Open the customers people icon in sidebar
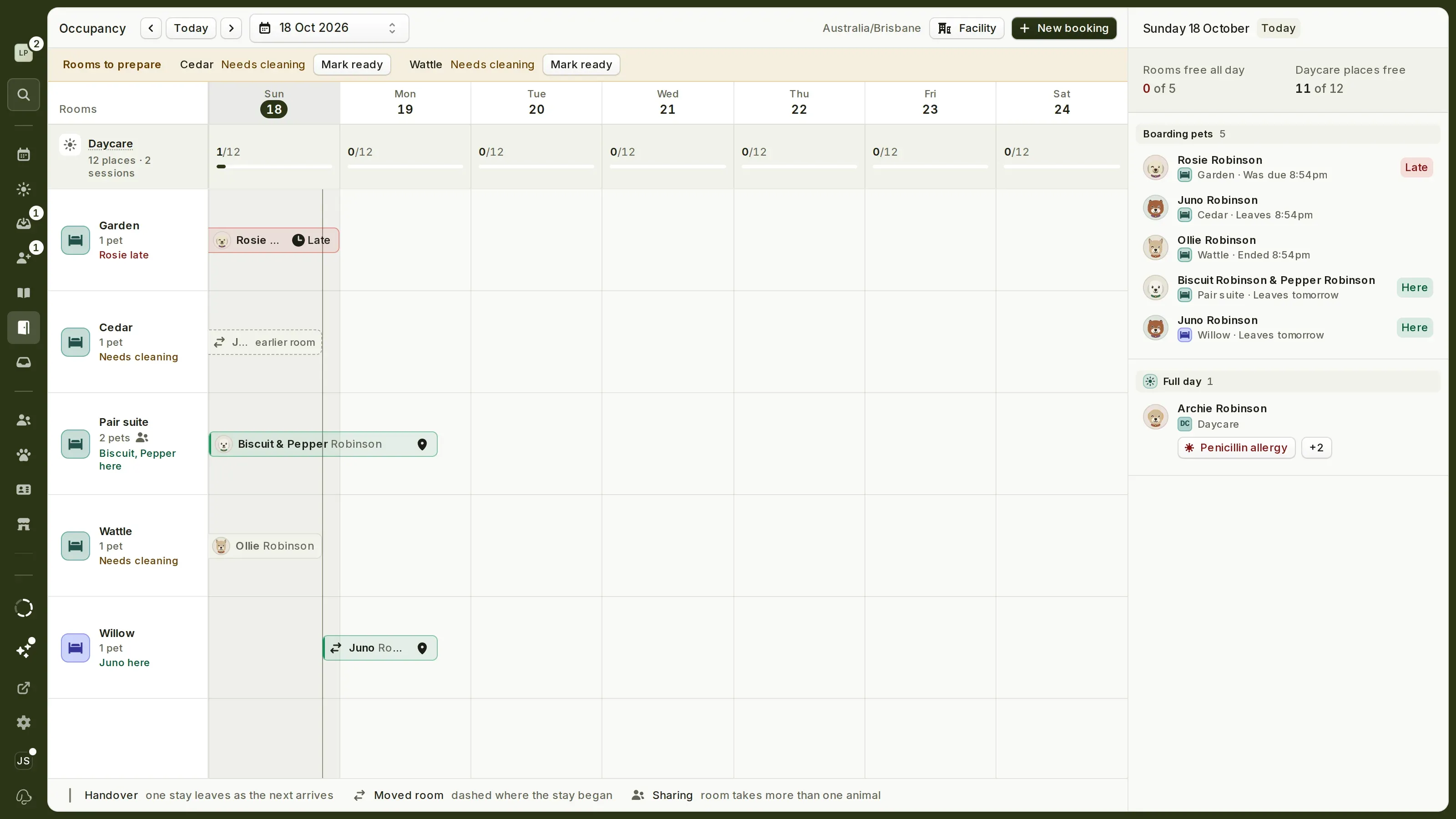Viewport: 1456px width, 819px height. click(23, 420)
